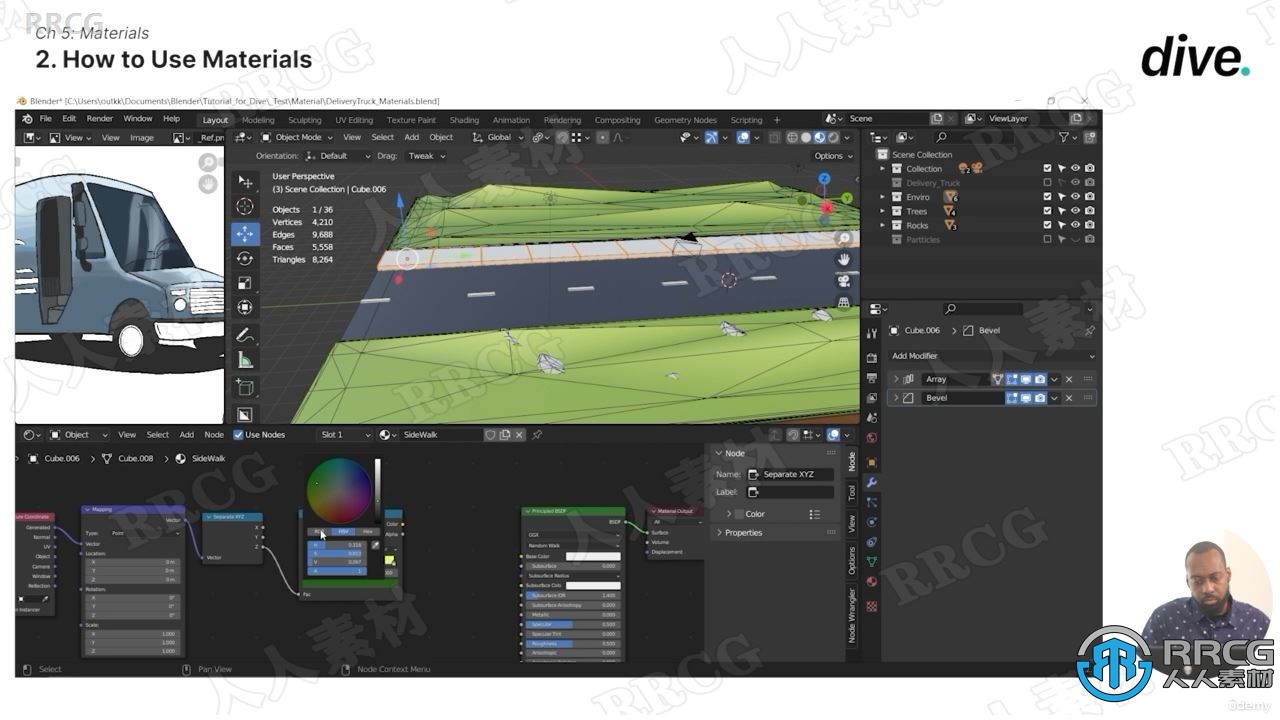
Task: Select the Select Box tool in viewport toolbar
Action: click(x=245, y=181)
